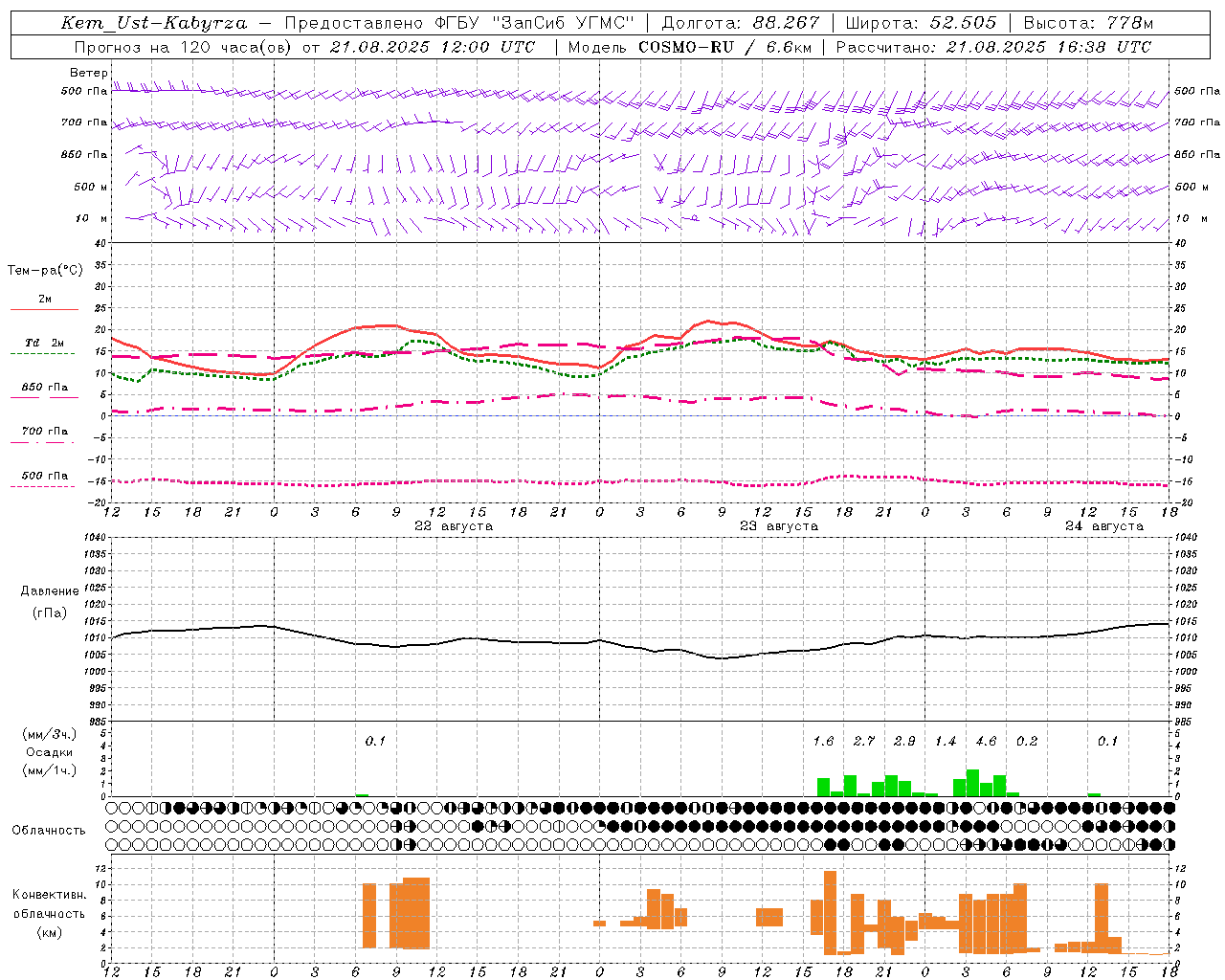Click the 1.6 precipitation amount value
Viewport: 1225px width, 980px height.
[823, 742]
